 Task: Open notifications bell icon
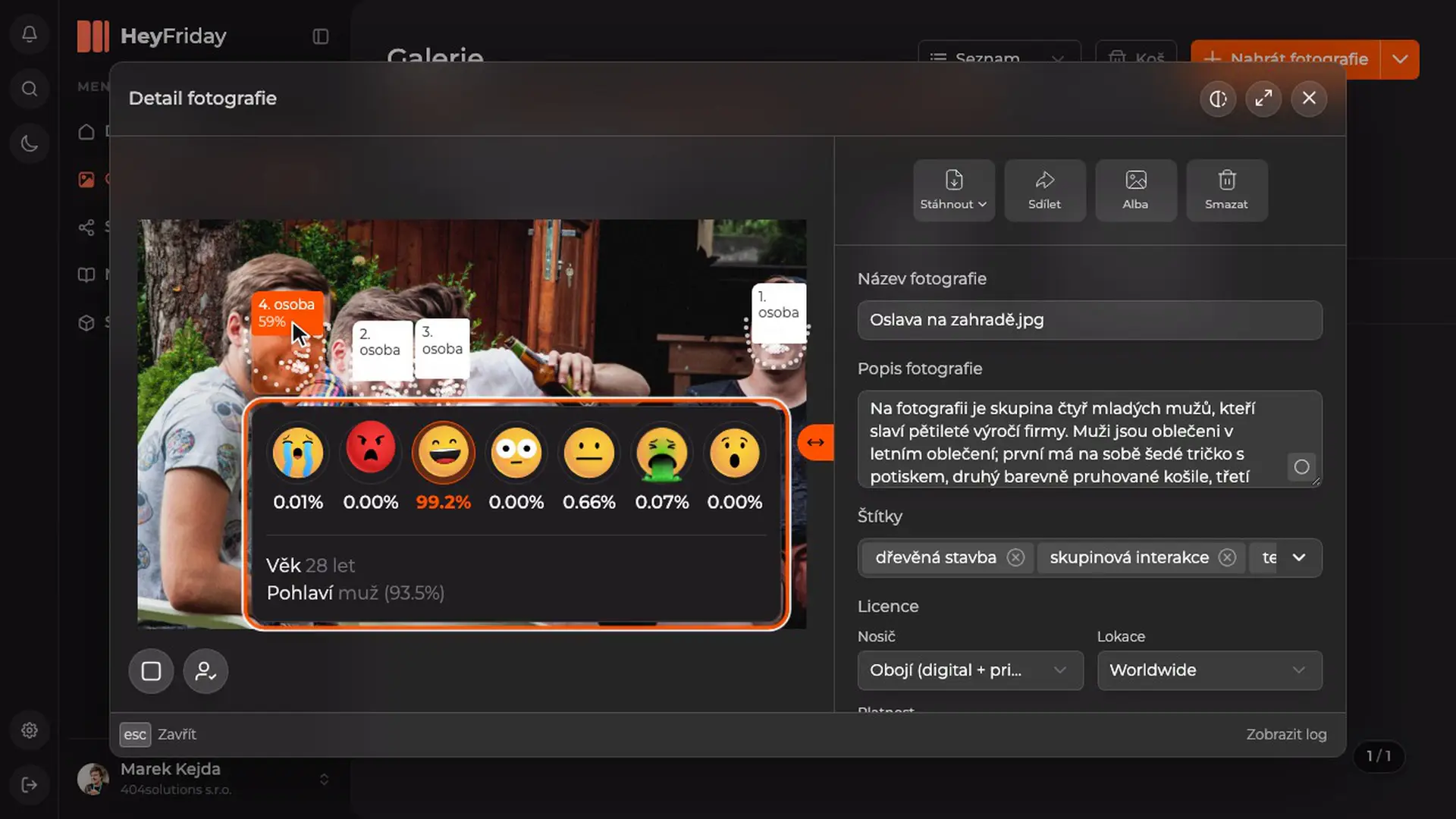coord(30,34)
